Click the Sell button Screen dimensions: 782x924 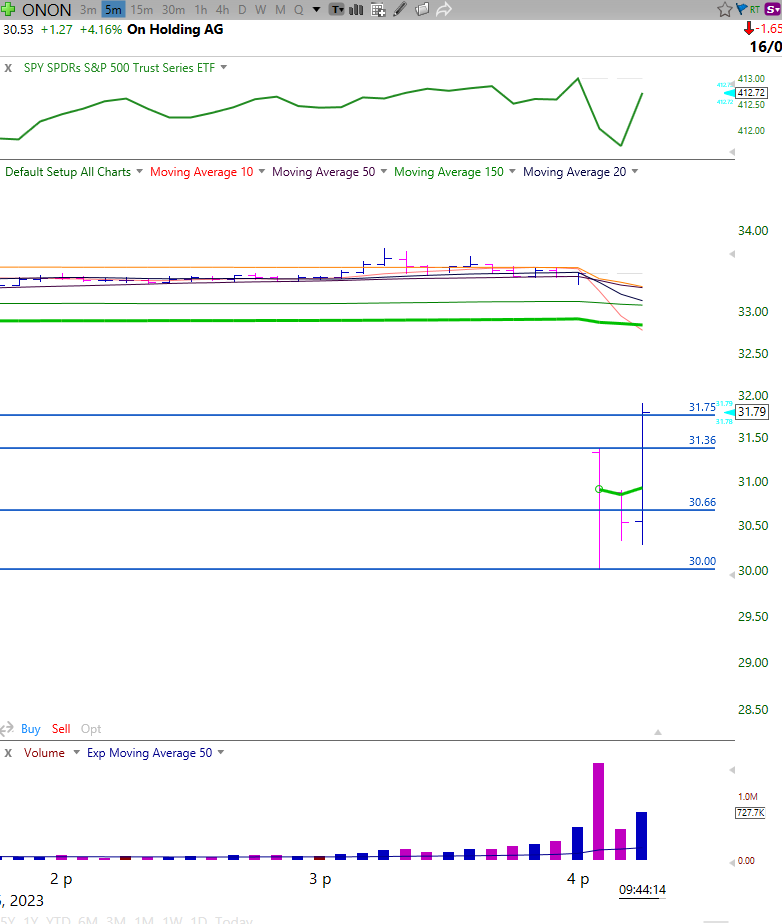click(x=61, y=729)
